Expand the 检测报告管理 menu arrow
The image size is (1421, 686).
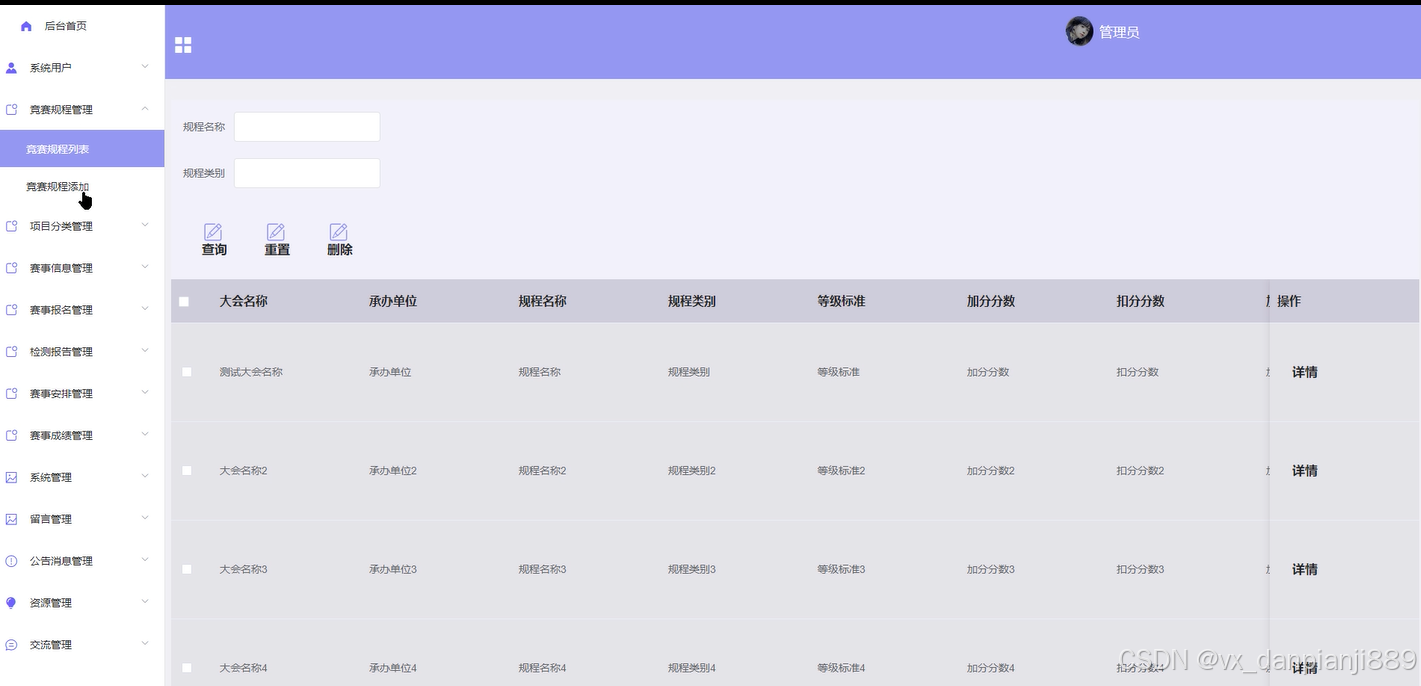(x=145, y=351)
